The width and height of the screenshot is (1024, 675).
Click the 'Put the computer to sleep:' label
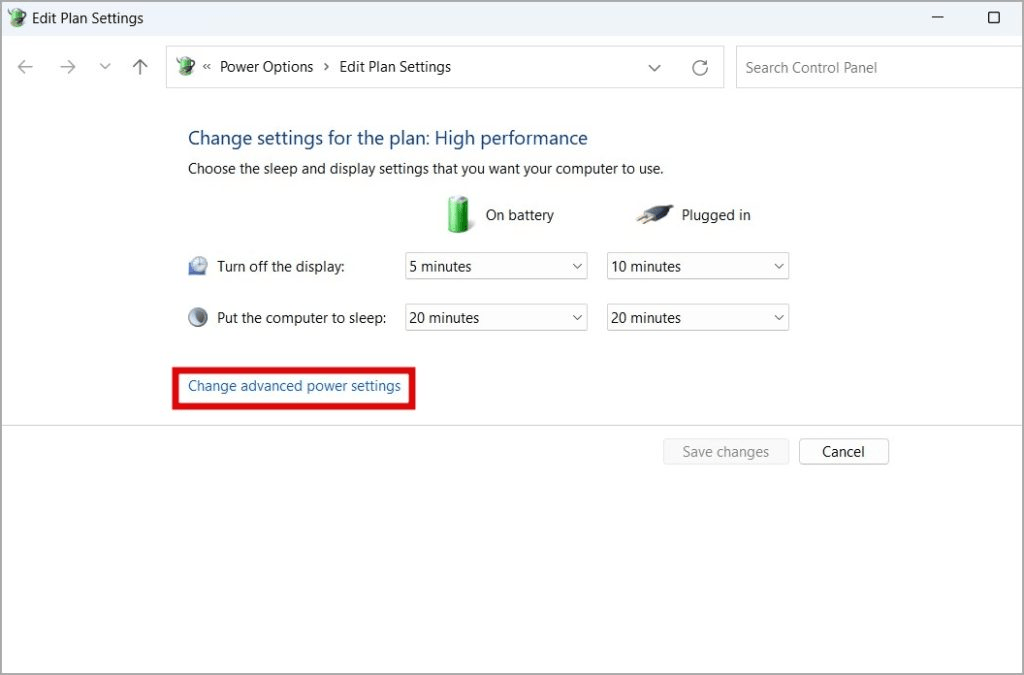(302, 318)
